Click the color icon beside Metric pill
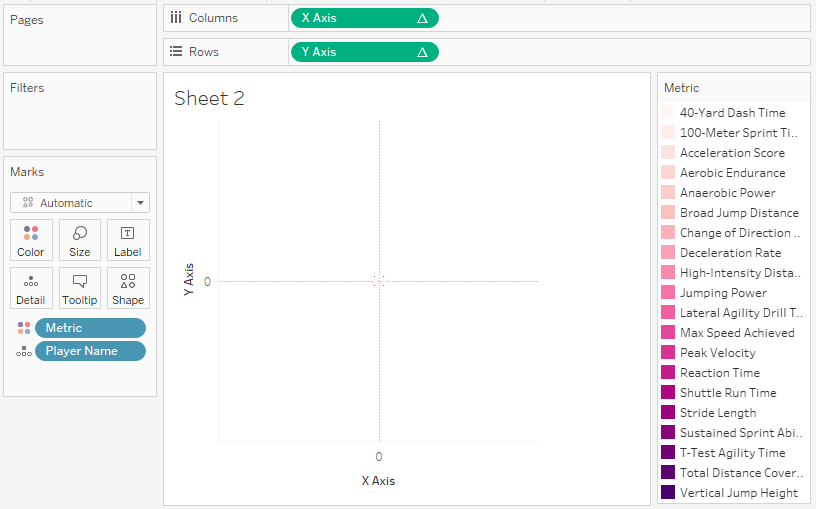This screenshot has height=509, width=816. (x=24, y=328)
